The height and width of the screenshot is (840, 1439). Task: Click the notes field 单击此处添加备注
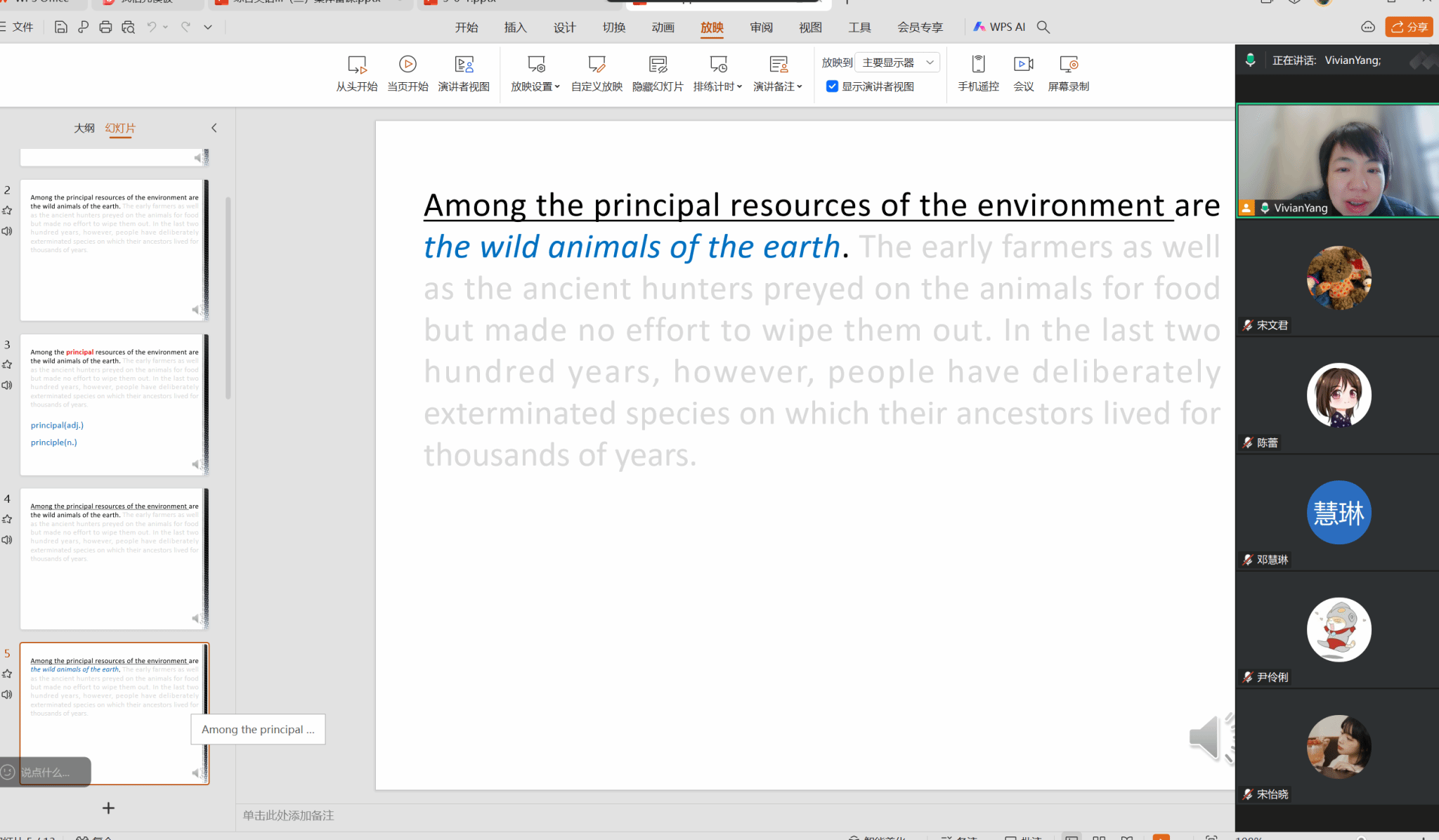pyautogui.click(x=289, y=815)
